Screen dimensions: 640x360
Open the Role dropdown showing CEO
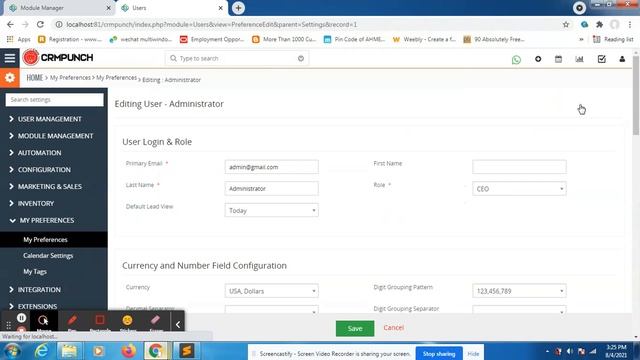[519, 189]
